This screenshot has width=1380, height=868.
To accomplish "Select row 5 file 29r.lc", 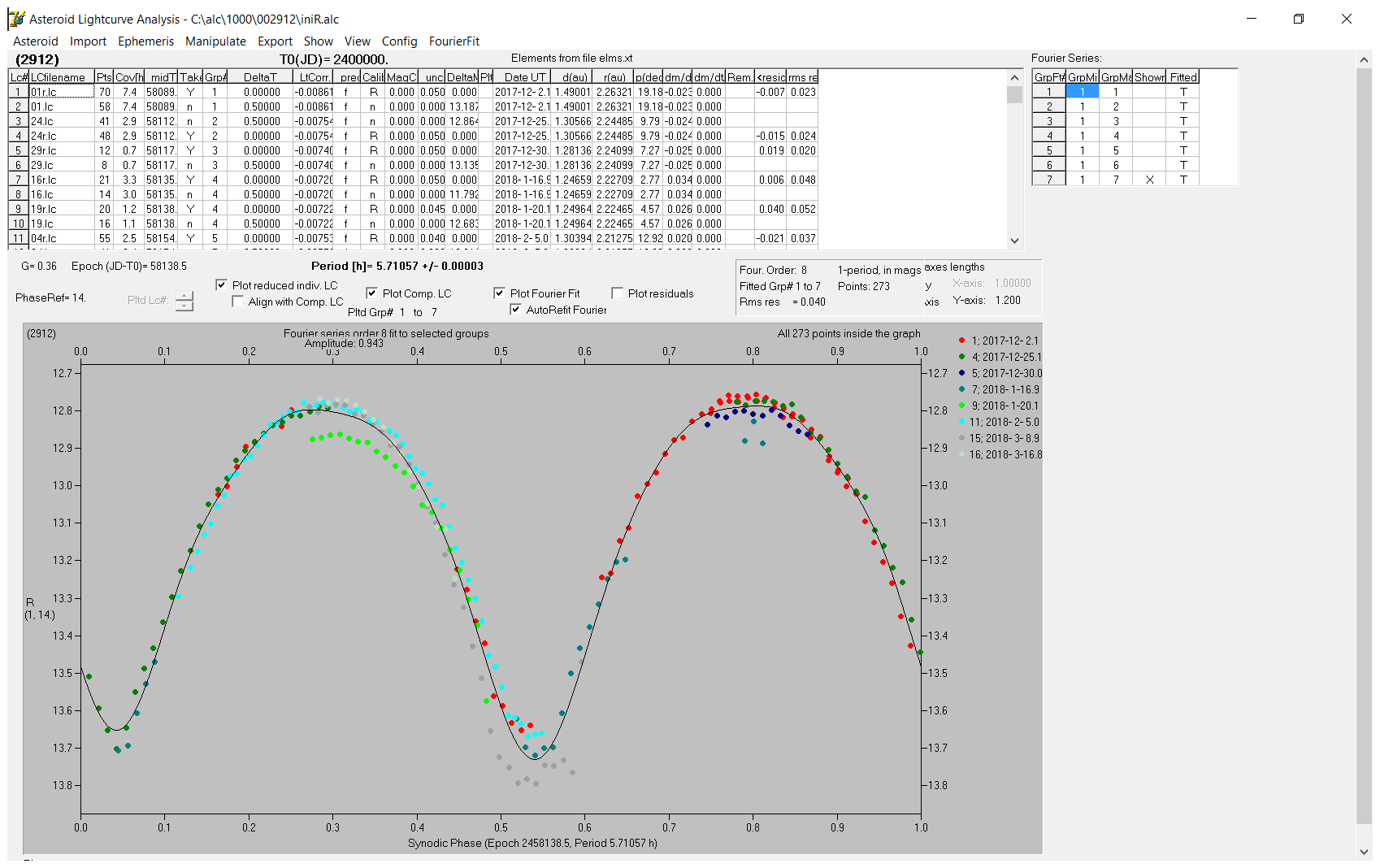I will pos(61,150).
